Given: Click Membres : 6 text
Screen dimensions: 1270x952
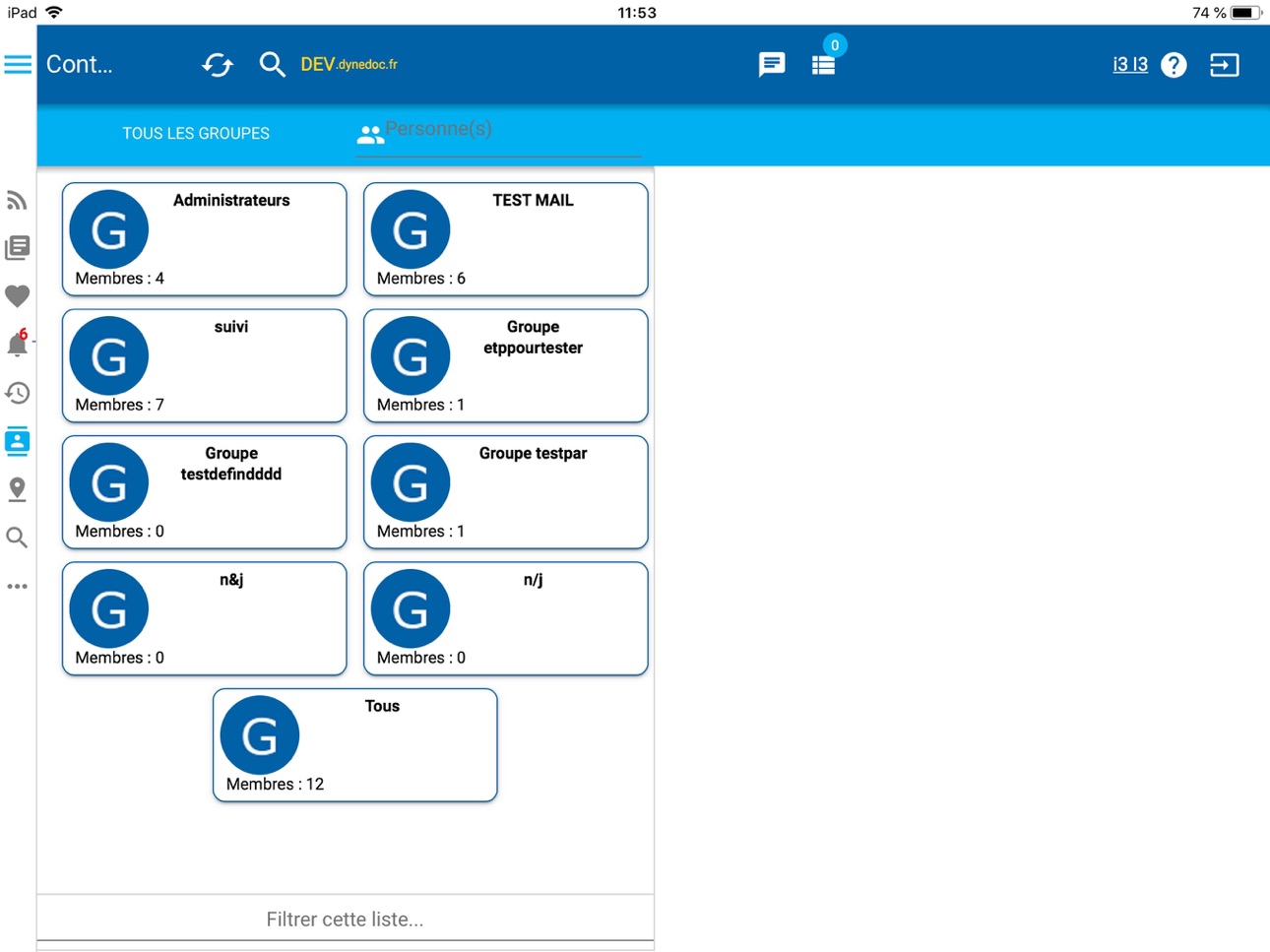Looking at the screenshot, I should click(x=421, y=279).
